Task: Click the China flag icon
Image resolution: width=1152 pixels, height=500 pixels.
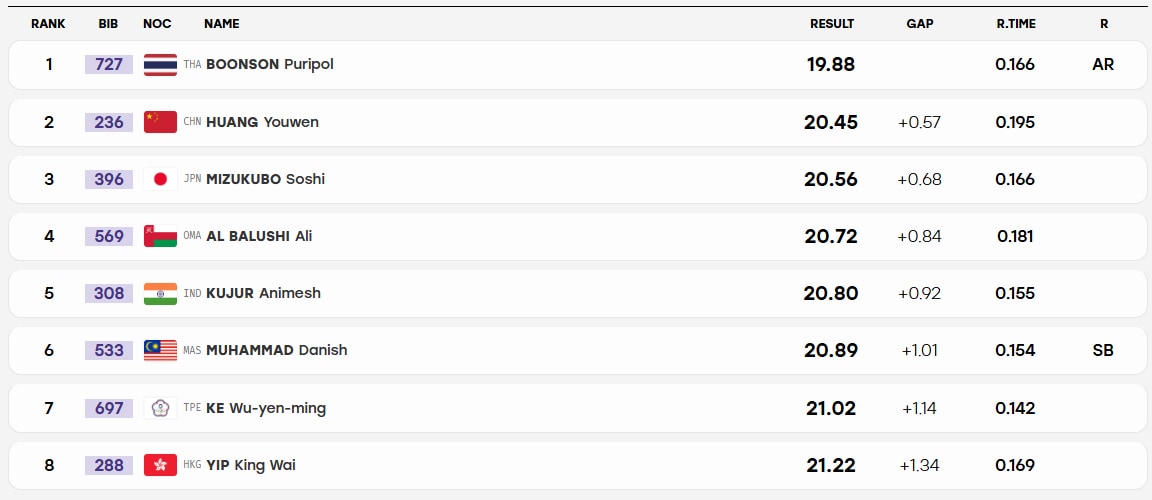Action: point(160,122)
